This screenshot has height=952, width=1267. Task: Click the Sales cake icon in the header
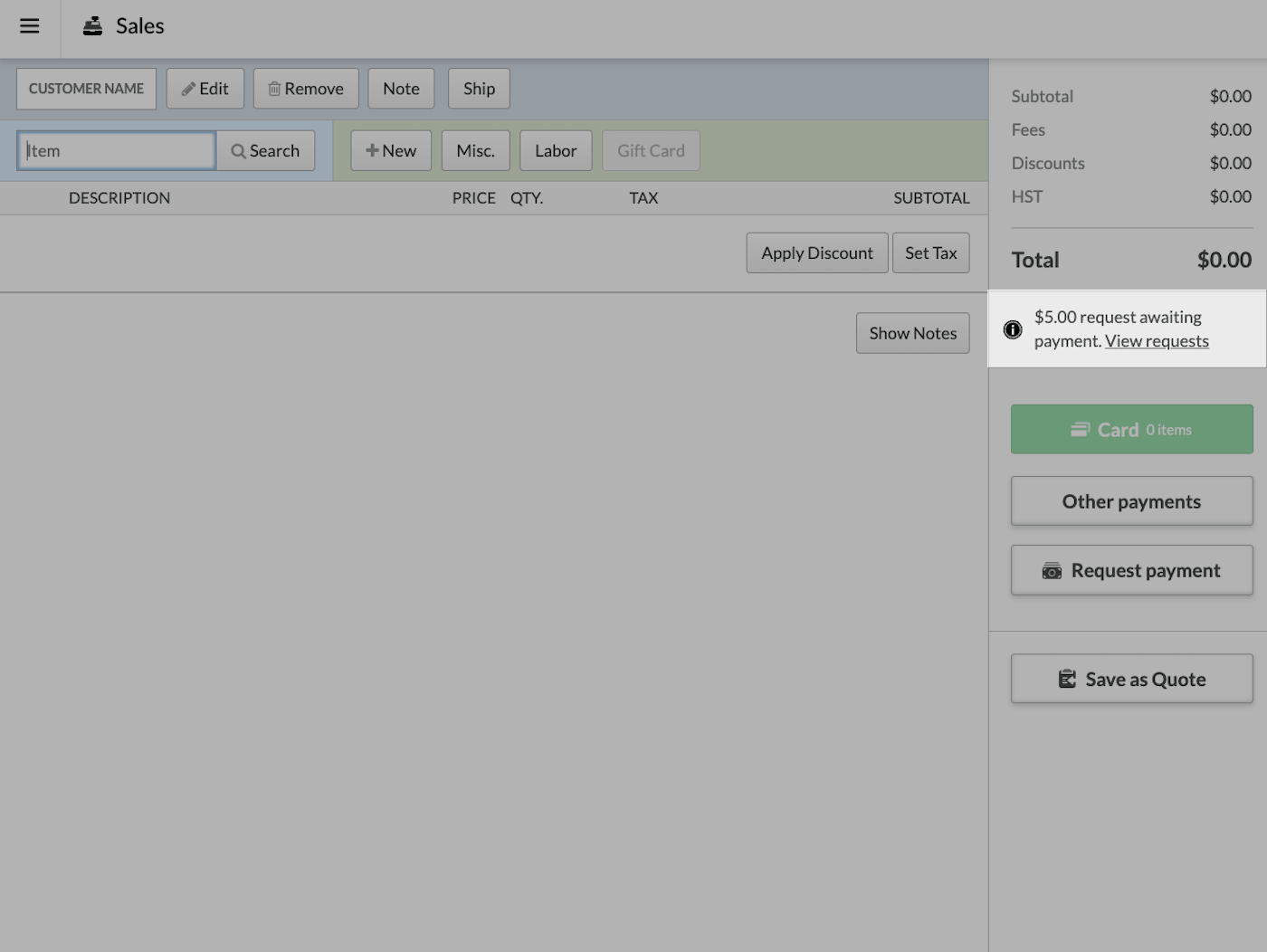(x=91, y=26)
